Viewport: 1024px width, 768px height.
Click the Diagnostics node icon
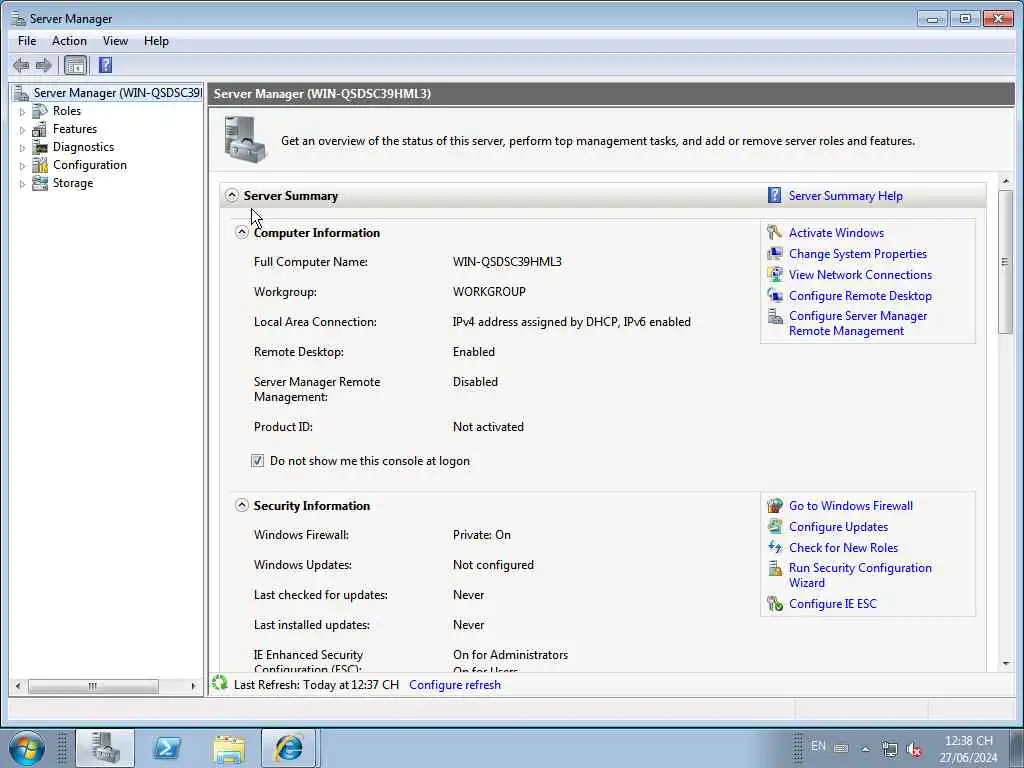coord(40,147)
